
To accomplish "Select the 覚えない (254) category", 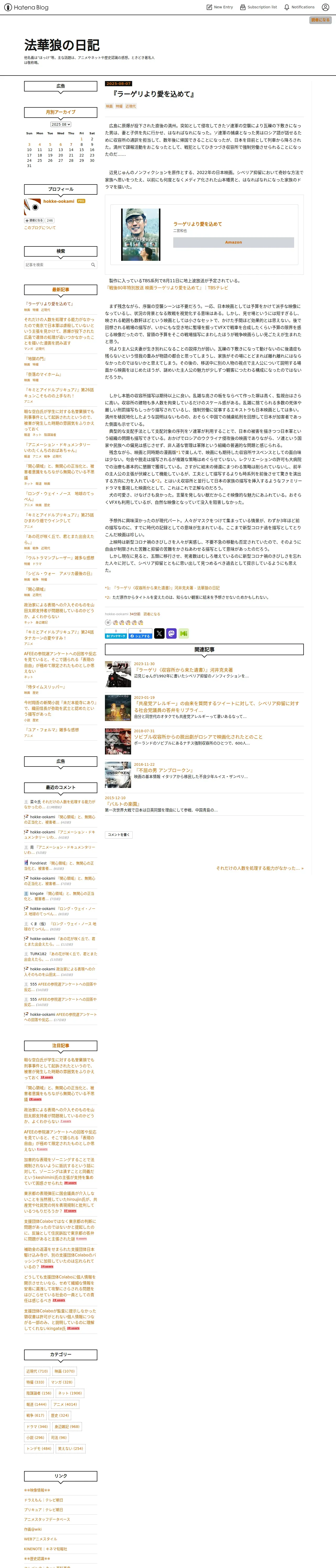I will [71, 1449].
